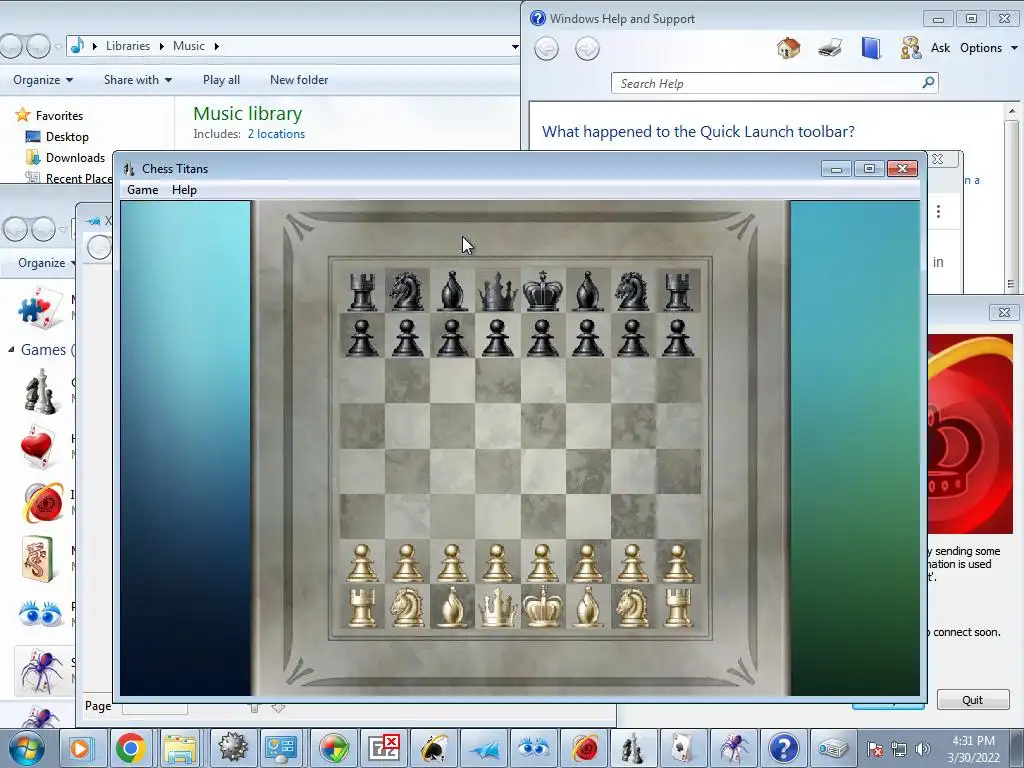Select the black king piece
The width and height of the screenshot is (1024, 768).
(542, 290)
